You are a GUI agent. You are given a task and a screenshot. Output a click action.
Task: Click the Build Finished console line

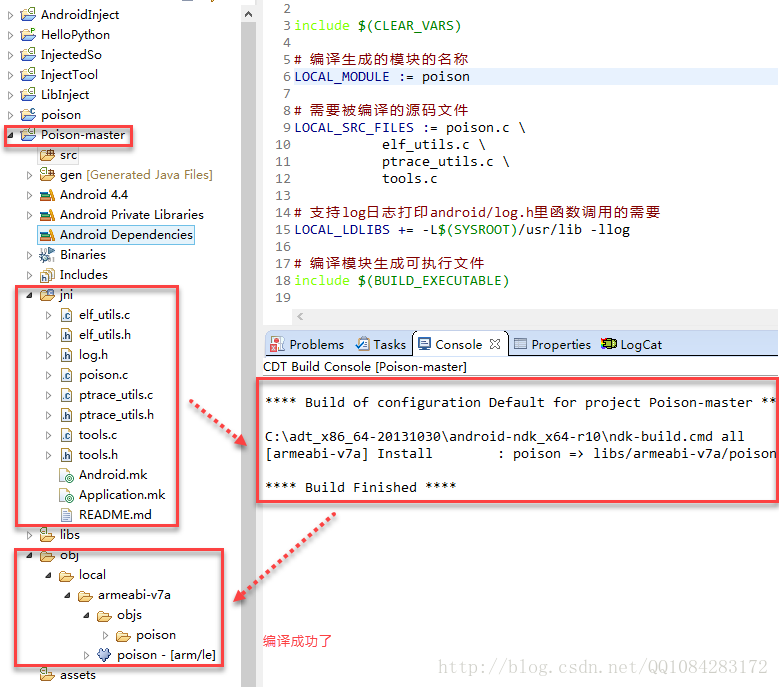(360, 487)
